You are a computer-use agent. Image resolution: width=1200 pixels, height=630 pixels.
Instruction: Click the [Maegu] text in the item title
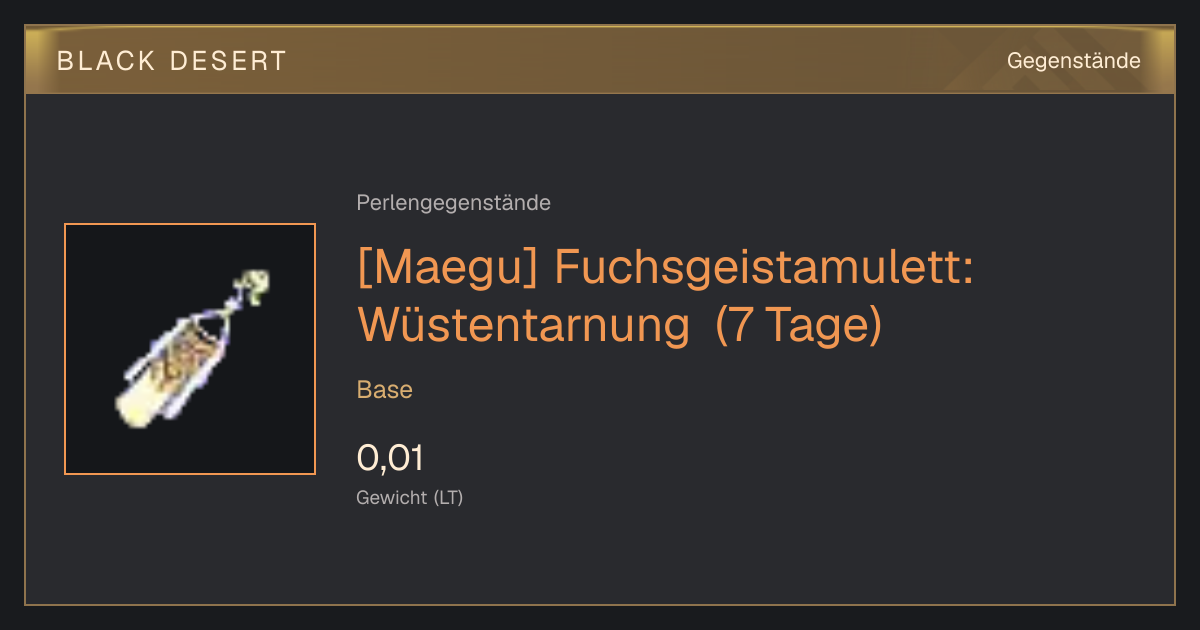pos(448,270)
